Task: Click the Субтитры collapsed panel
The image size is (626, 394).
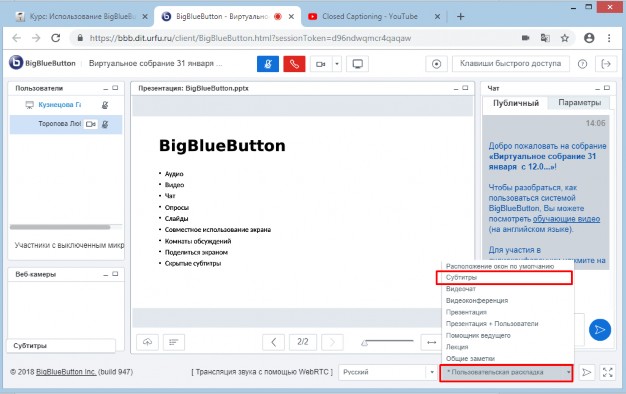Action: click(x=61, y=346)
